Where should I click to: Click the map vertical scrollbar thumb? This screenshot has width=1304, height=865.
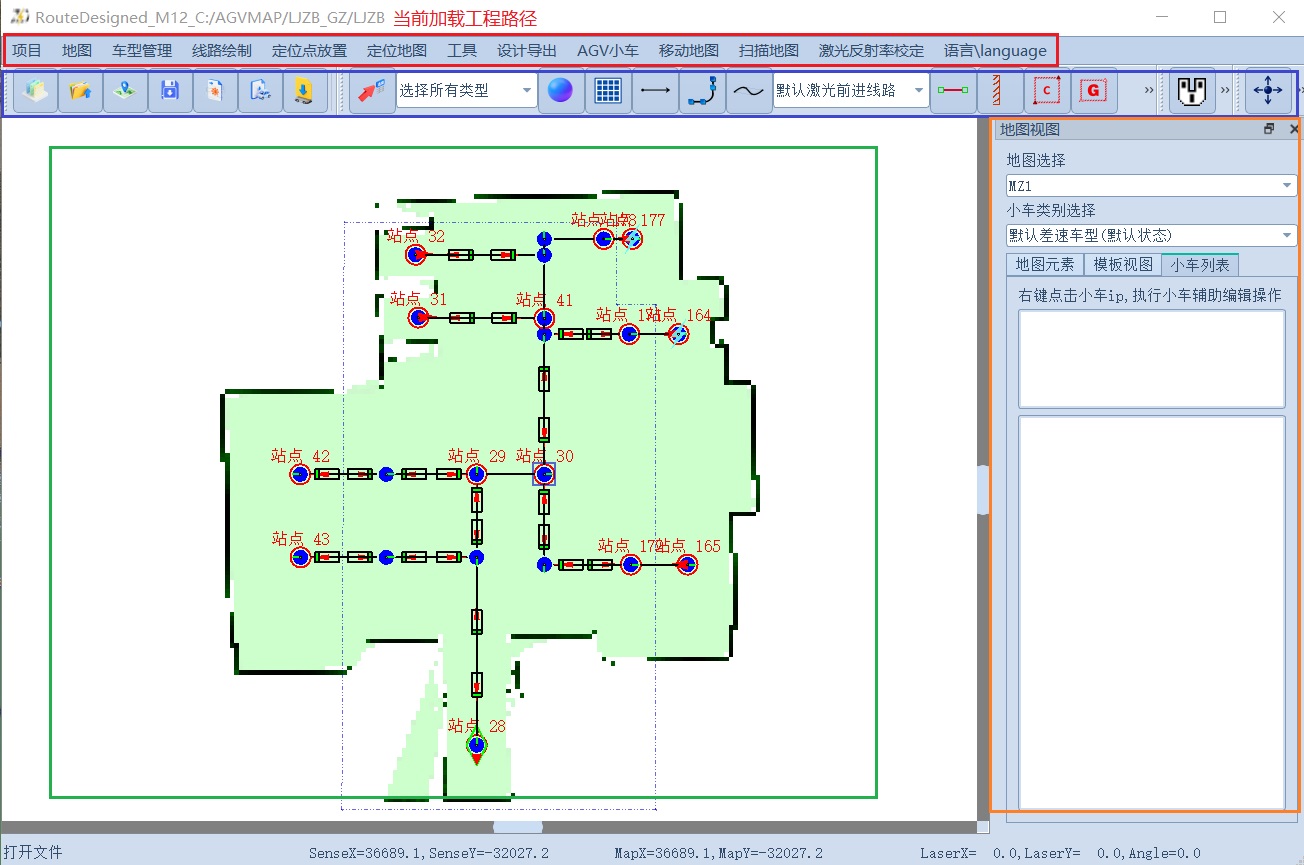[x=982, y=490]
